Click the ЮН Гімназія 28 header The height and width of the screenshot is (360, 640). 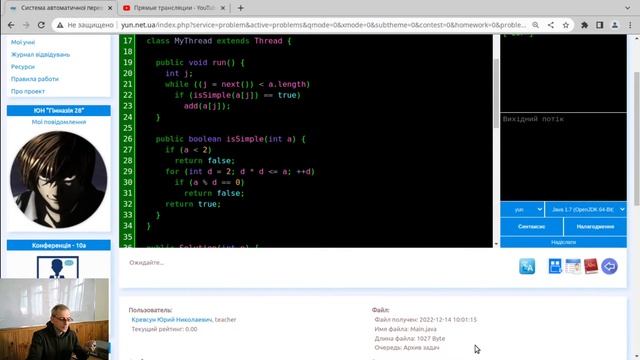(x=59, y=111)
